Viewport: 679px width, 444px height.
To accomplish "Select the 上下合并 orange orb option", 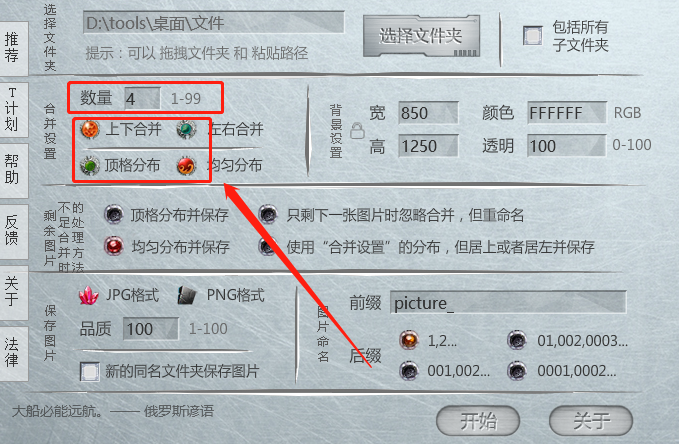I will tap(90, 130).
